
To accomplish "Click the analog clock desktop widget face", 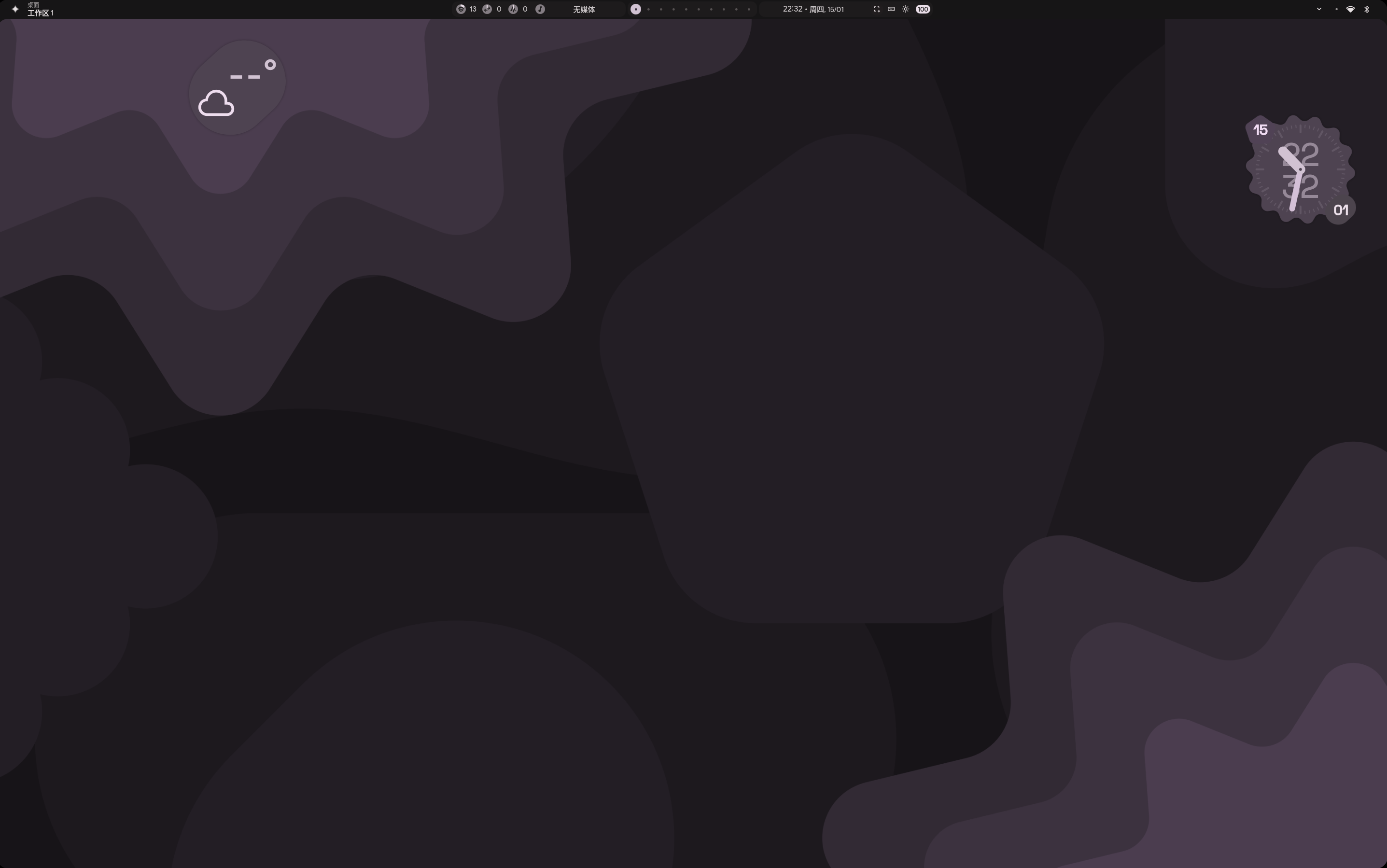I will (x=1300, y=170).
